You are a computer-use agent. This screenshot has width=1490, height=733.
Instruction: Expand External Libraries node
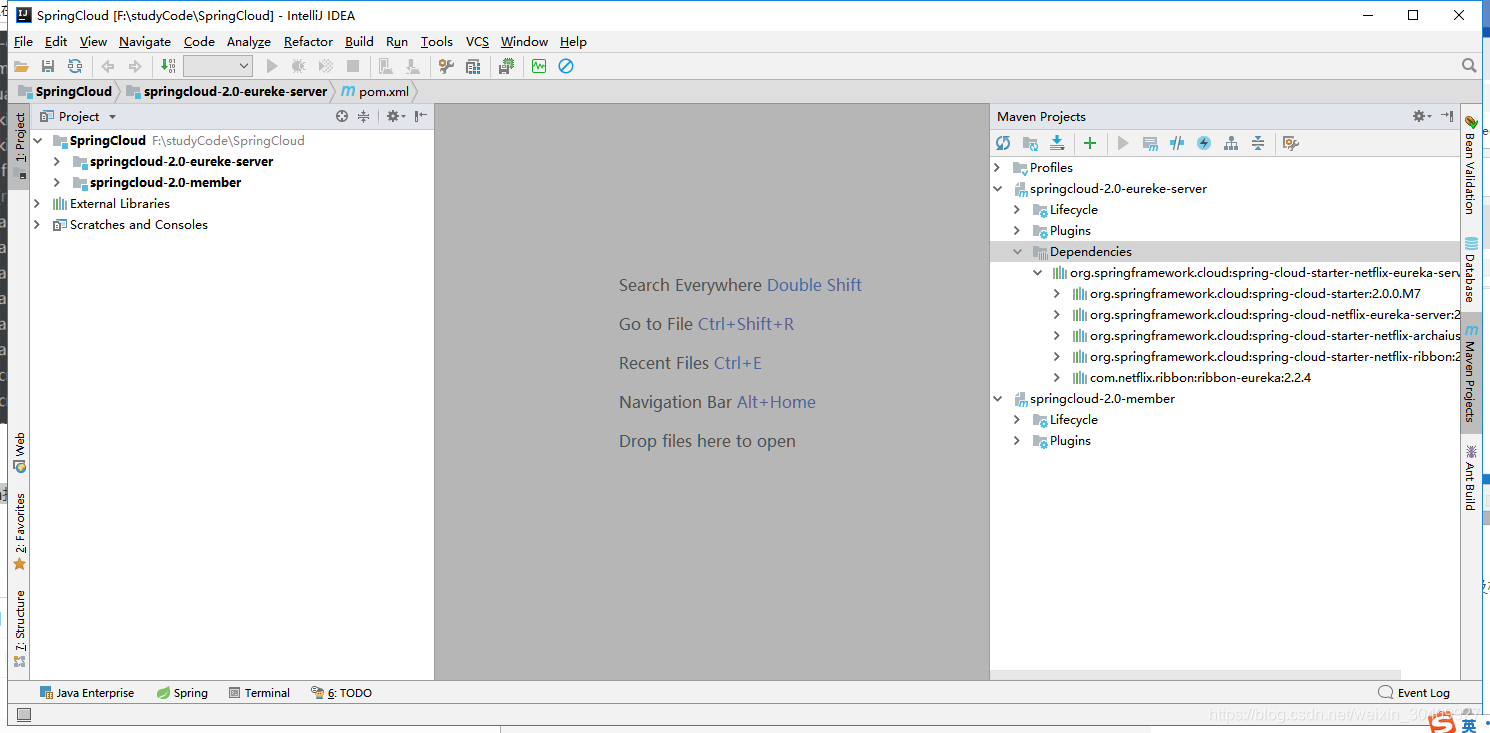click(x=38, y=204)
